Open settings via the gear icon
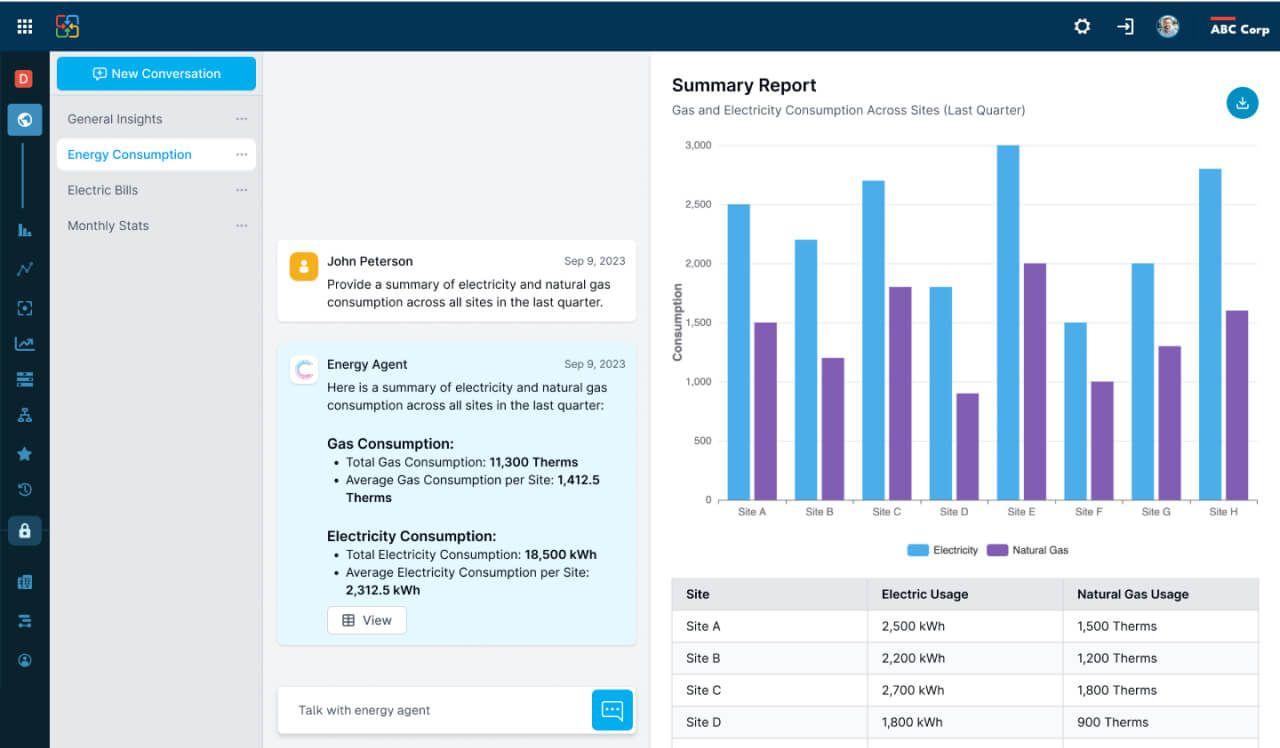 pyautogui.click(x=1082, y=27)
